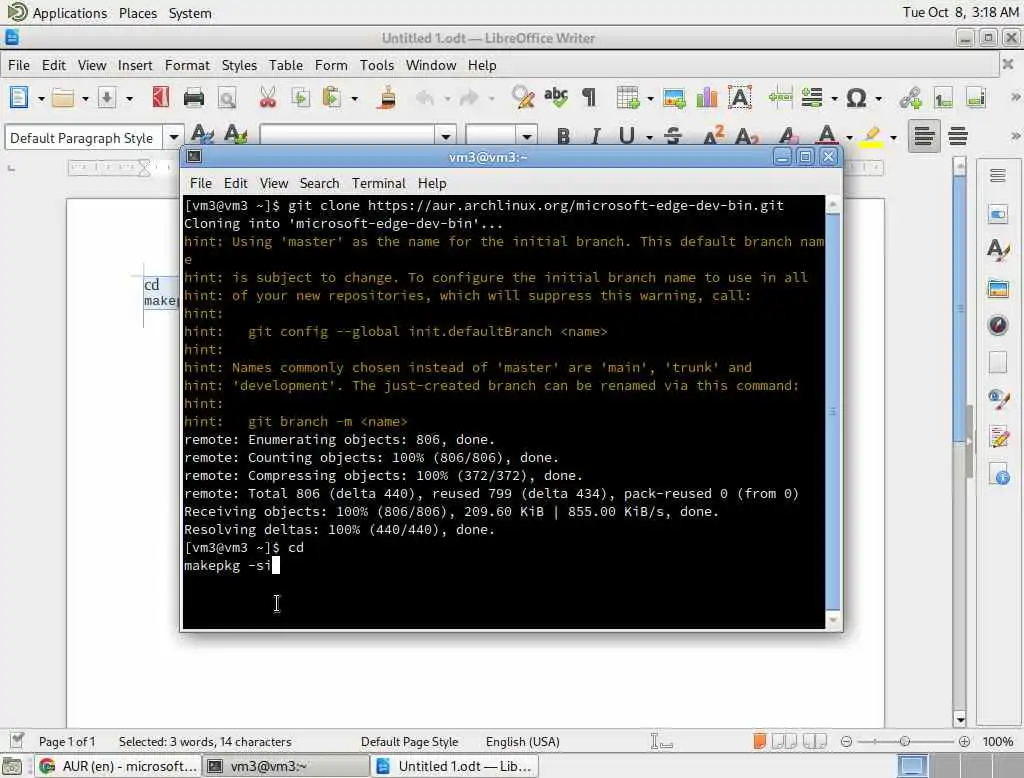Expand New document dropdown arrow
The width and height of the screenshot is (1024, 778).
point(41,99)
